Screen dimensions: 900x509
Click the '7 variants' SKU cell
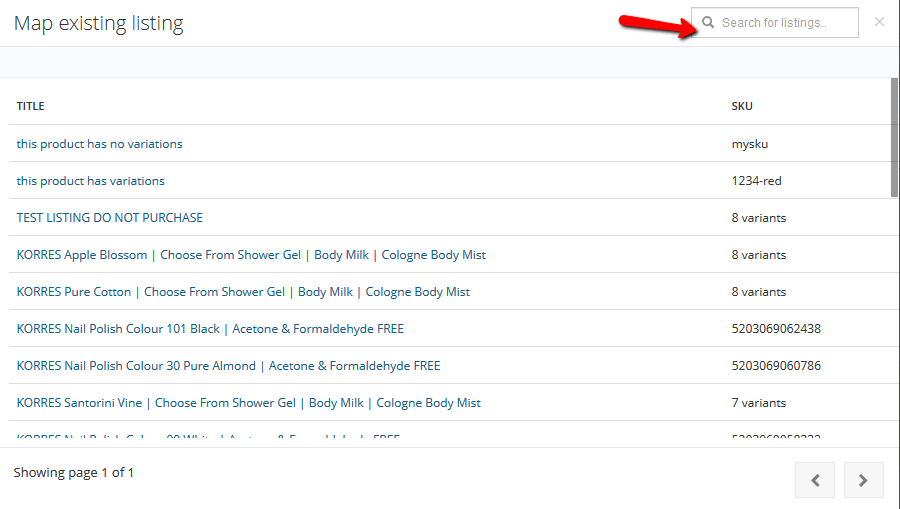[758, 403]
